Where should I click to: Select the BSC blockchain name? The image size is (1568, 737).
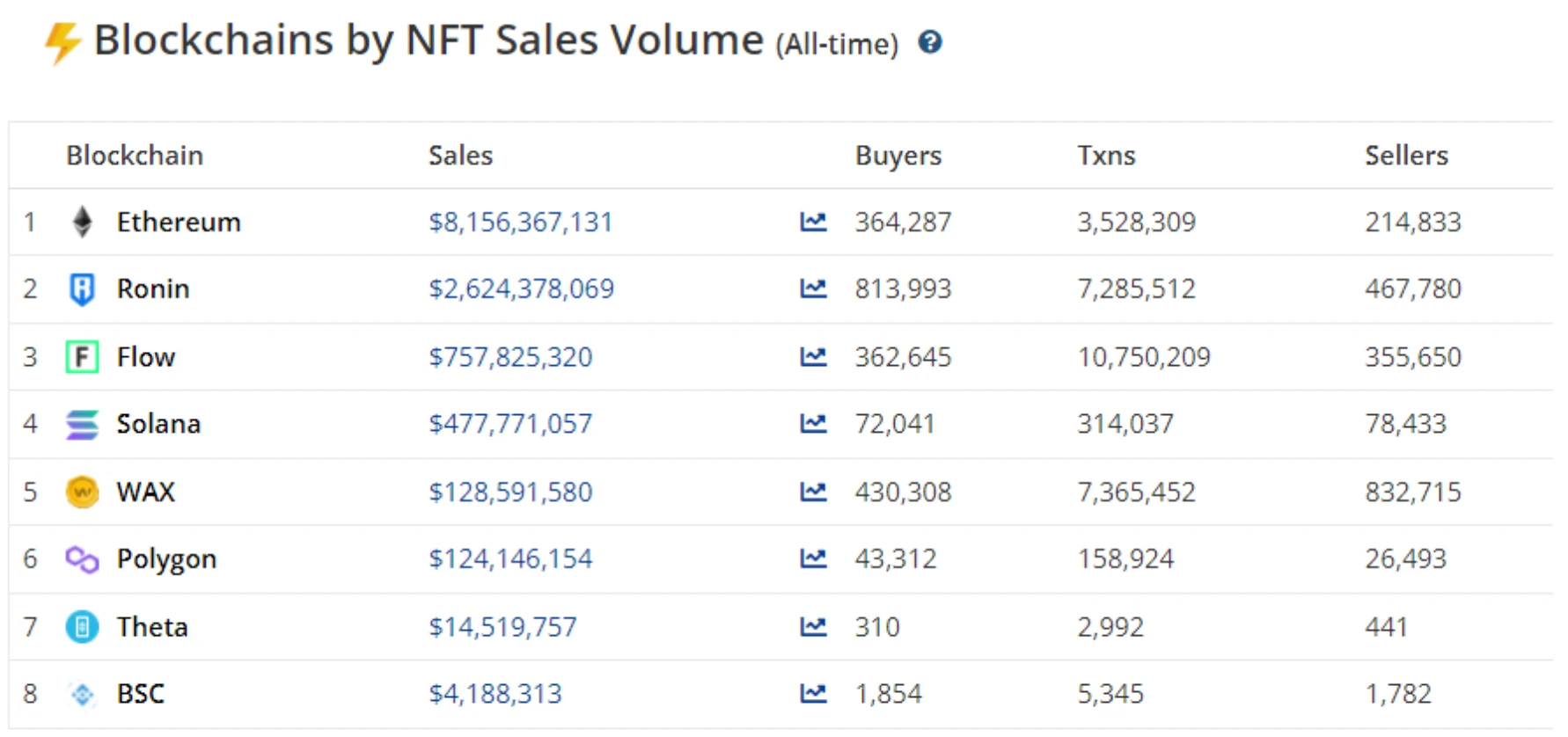pyautogui.click(x=141, y=693)
